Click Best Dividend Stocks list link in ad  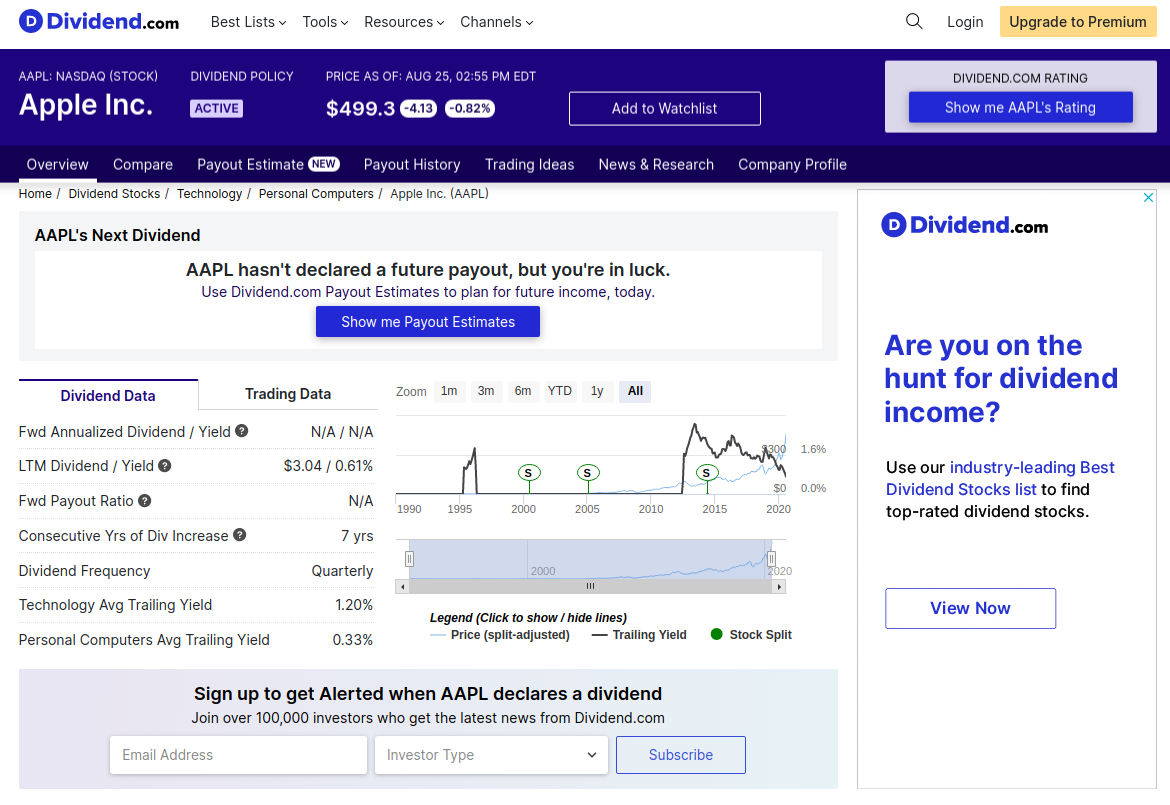point(1000,478)
